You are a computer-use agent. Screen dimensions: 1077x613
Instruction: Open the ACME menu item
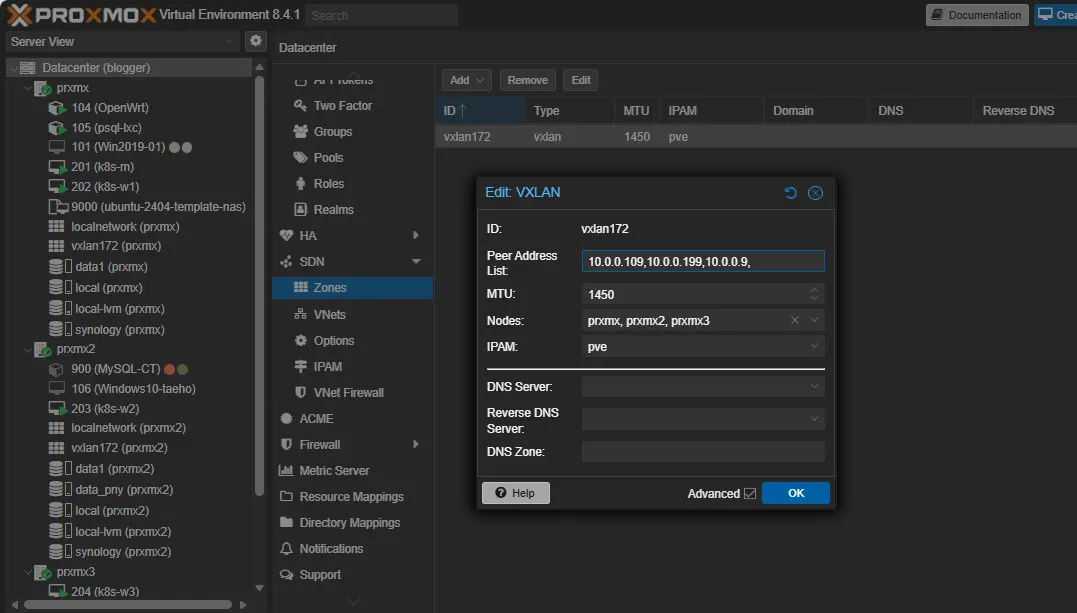pos(352,419)
